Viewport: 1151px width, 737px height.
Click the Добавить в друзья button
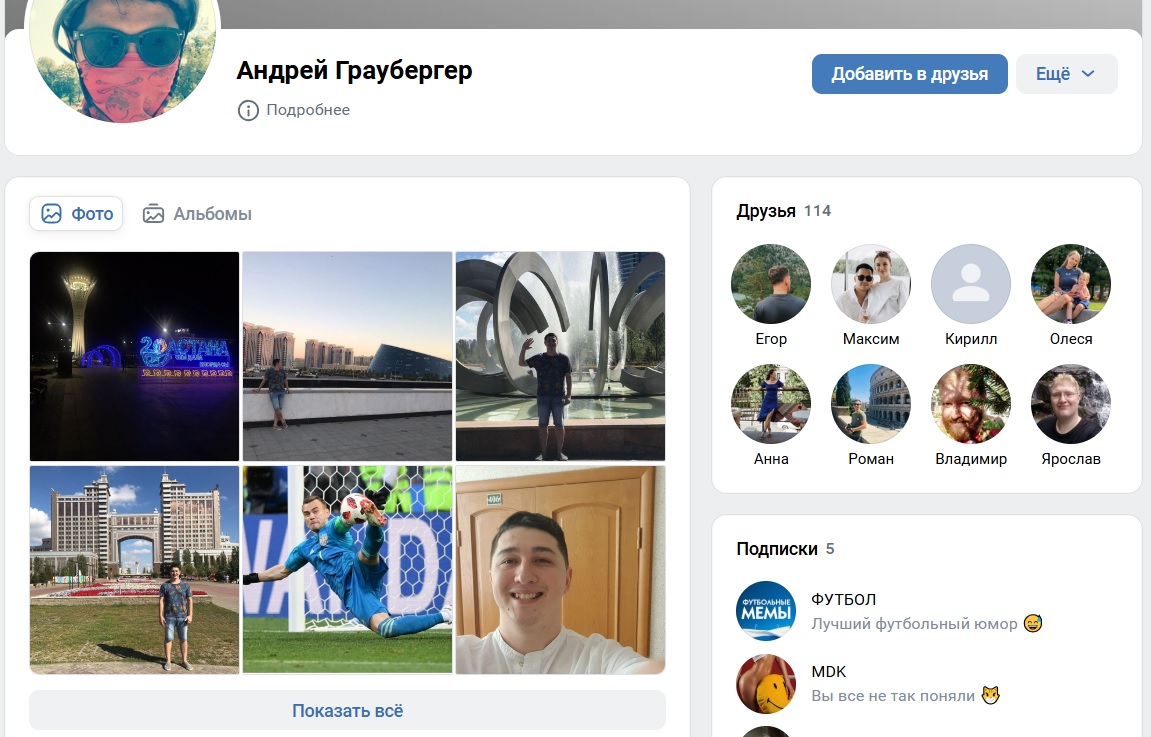pyautogui.click(x=909, y=74)
